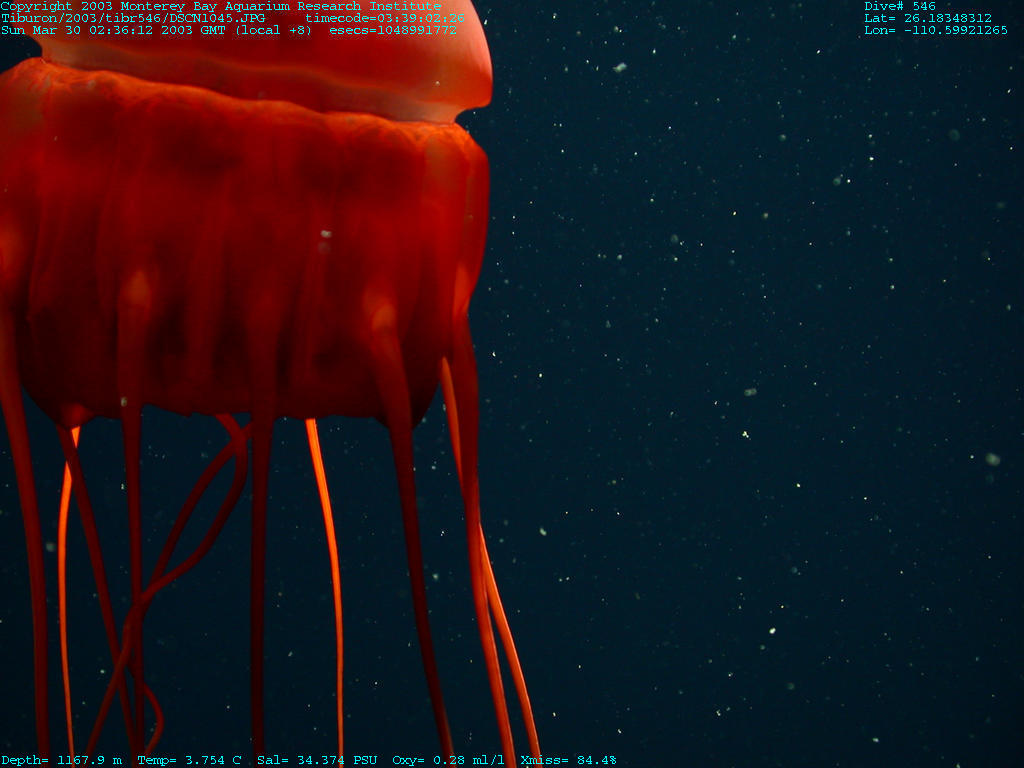Click the small white speck on the bell
The width and height of the screenshot is (1024, 768).
point(325,234)
